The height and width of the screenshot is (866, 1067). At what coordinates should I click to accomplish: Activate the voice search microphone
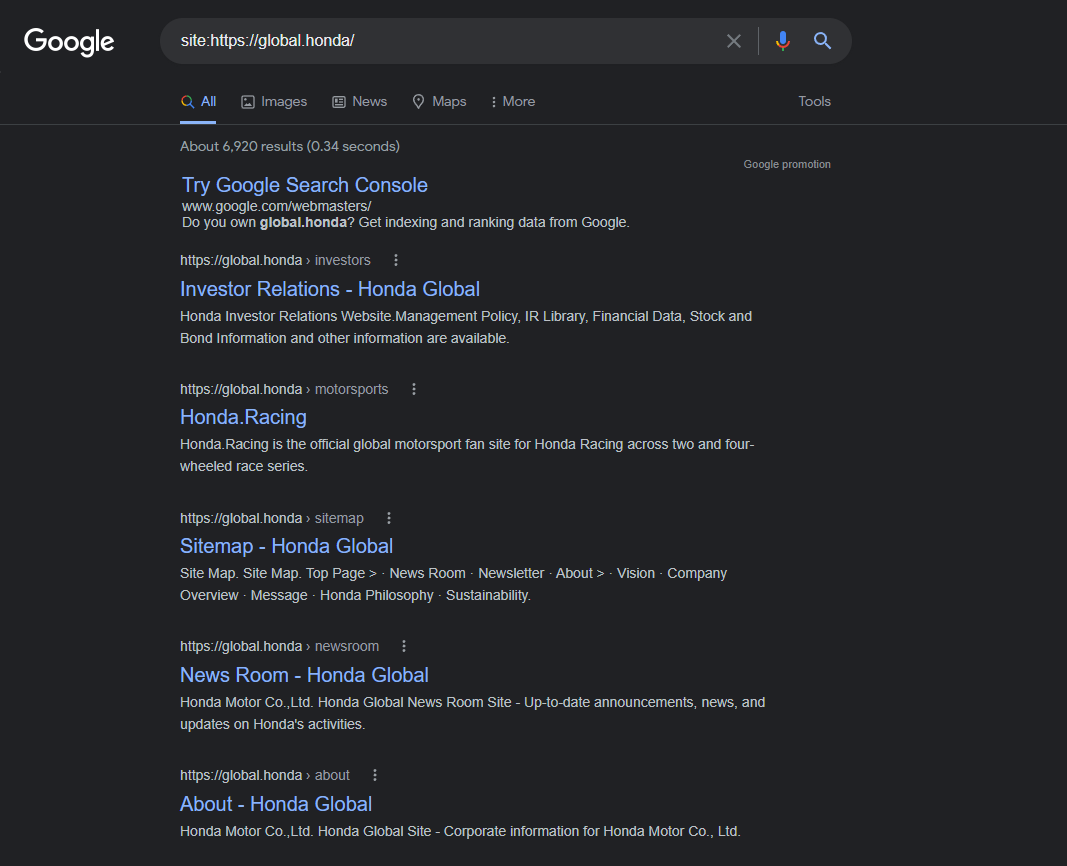click(x=782, y=41)
